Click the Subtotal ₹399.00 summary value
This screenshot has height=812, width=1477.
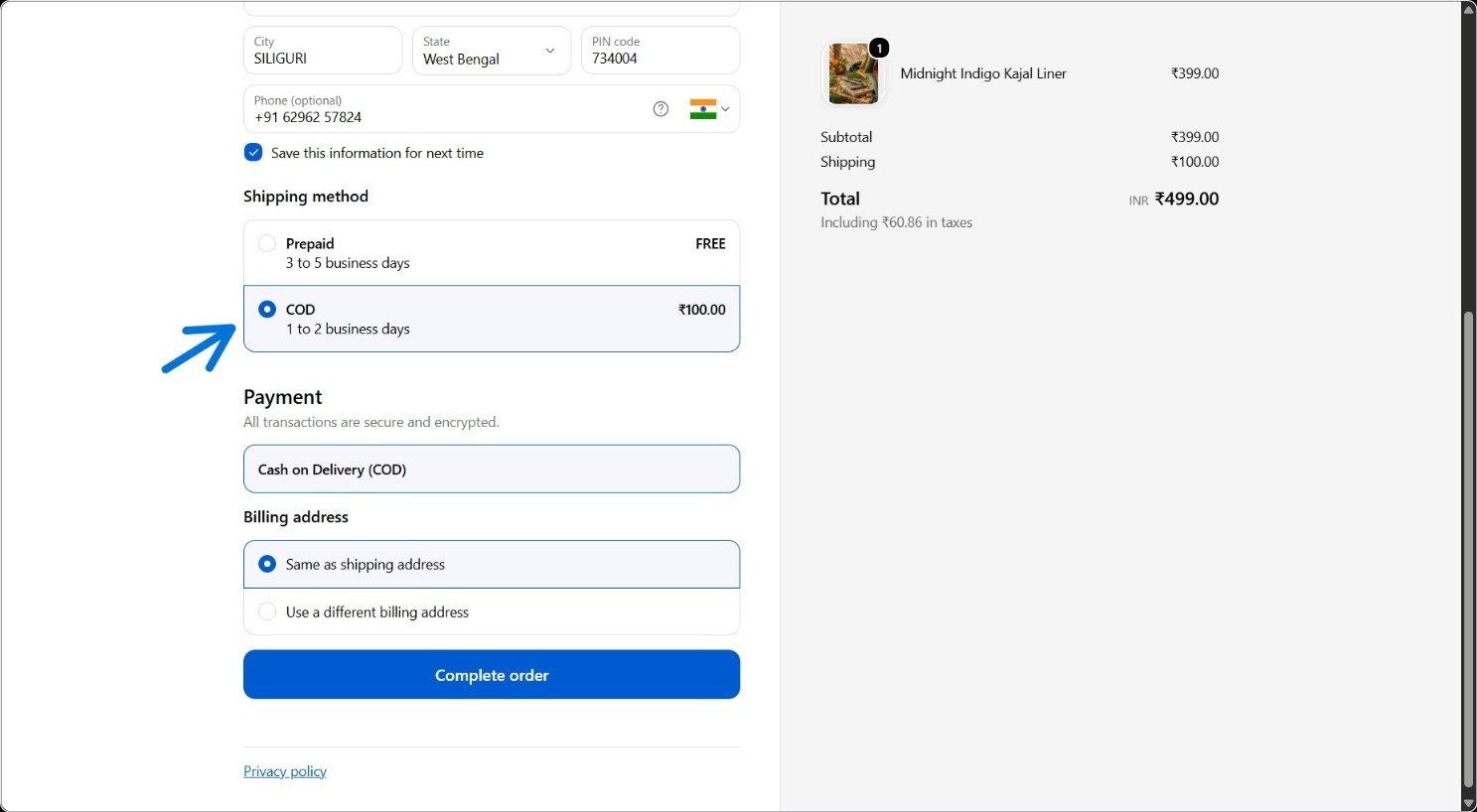1195,137
